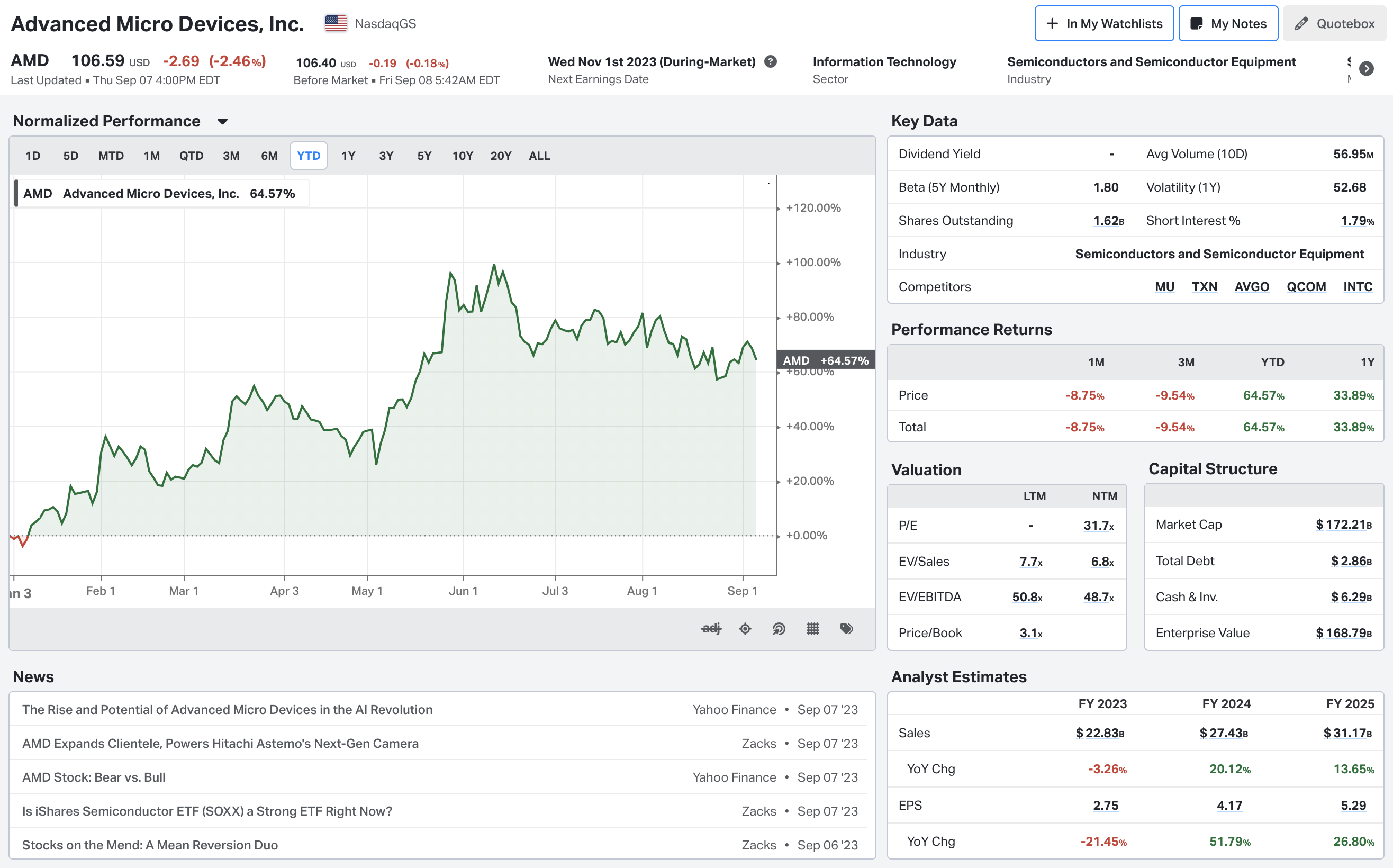Click the earnings date help question icon
The image size is (1393, 868).
771,61
